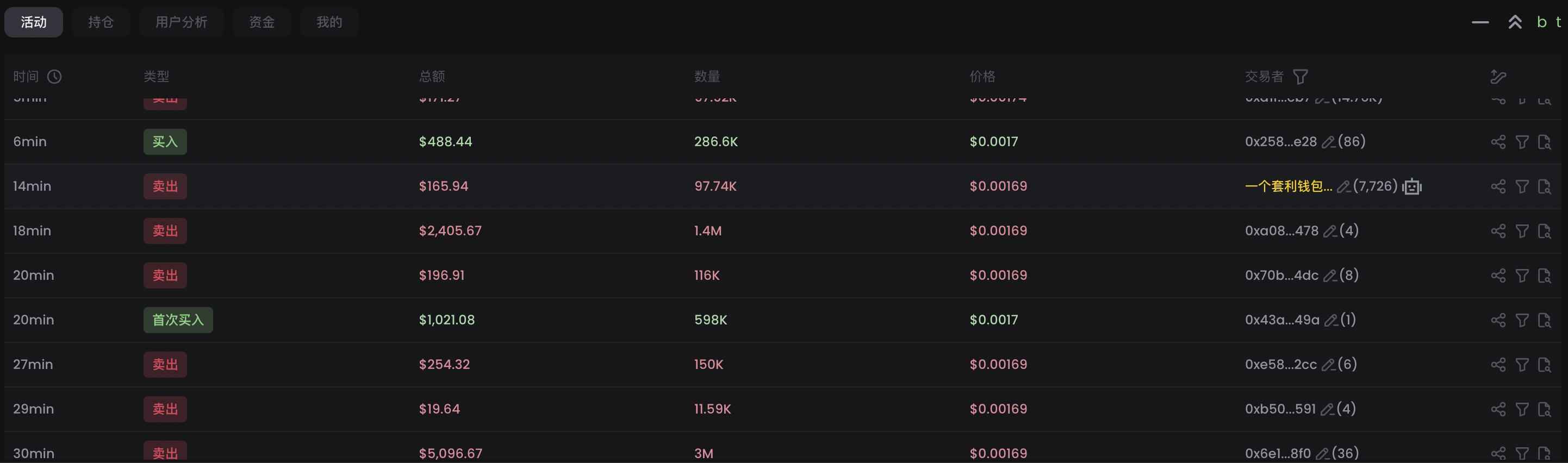Open trader address 0xe58...2cc
Image resolution: width=1568 pixels, height=463 pixels.
[x=1280, y=365]
